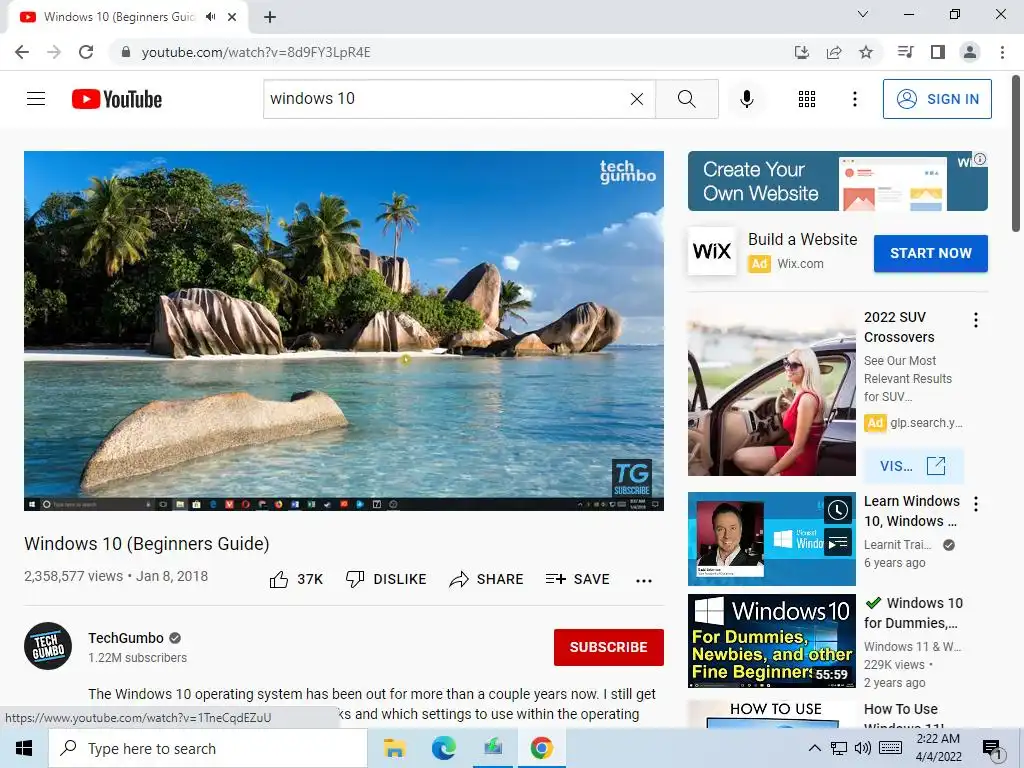Image resolution: width=1024 pixels, height=768 pixels.
Task: Open the media control icon in Chrome toolbar
Action: point(905,52)
